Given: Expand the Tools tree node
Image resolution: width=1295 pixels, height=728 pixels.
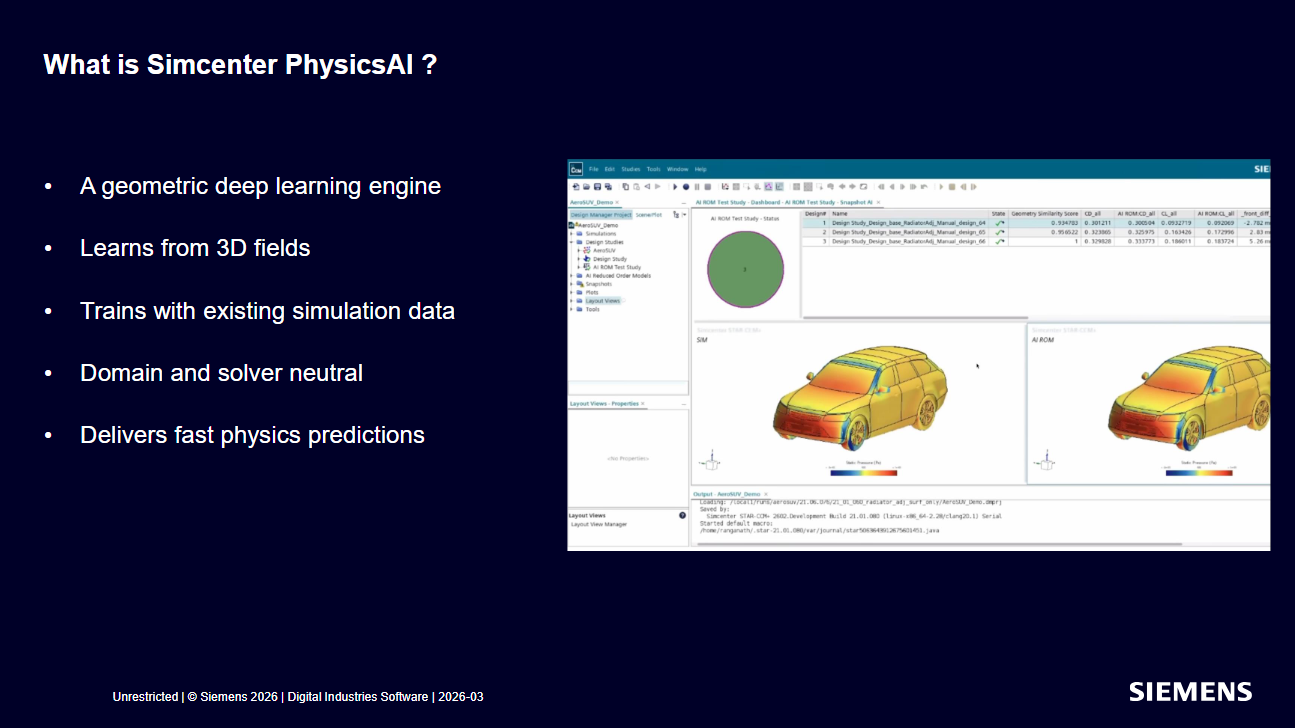Looking at the screenshot, I should click(x=572, y=309).
